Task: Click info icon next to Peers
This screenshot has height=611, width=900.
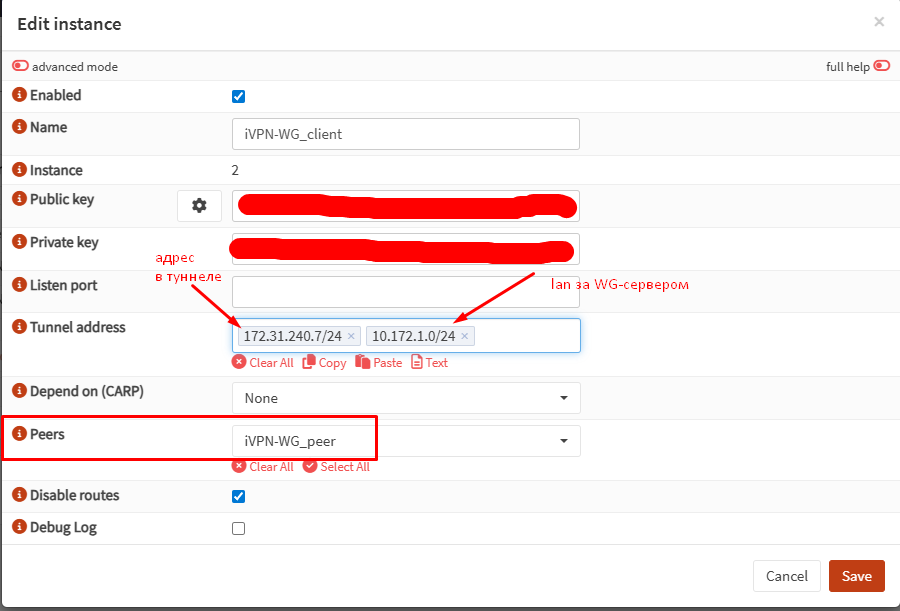Action: [19, 435]
